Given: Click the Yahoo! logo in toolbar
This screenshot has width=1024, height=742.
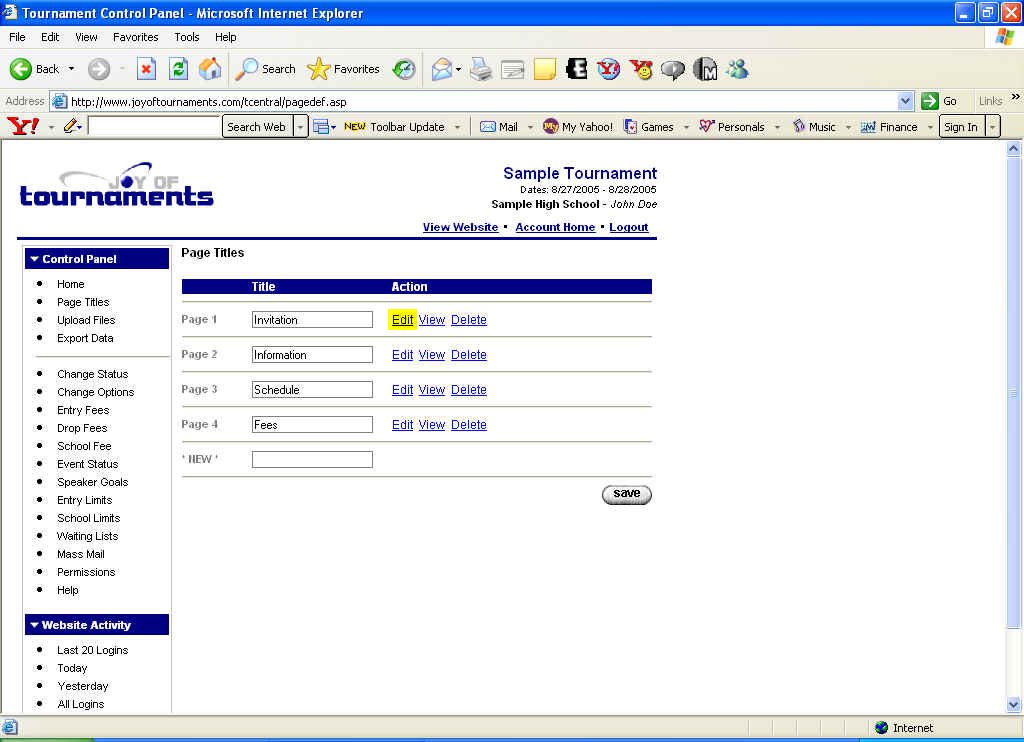Looking at the screenshot, I should click(x=22, y=127).
